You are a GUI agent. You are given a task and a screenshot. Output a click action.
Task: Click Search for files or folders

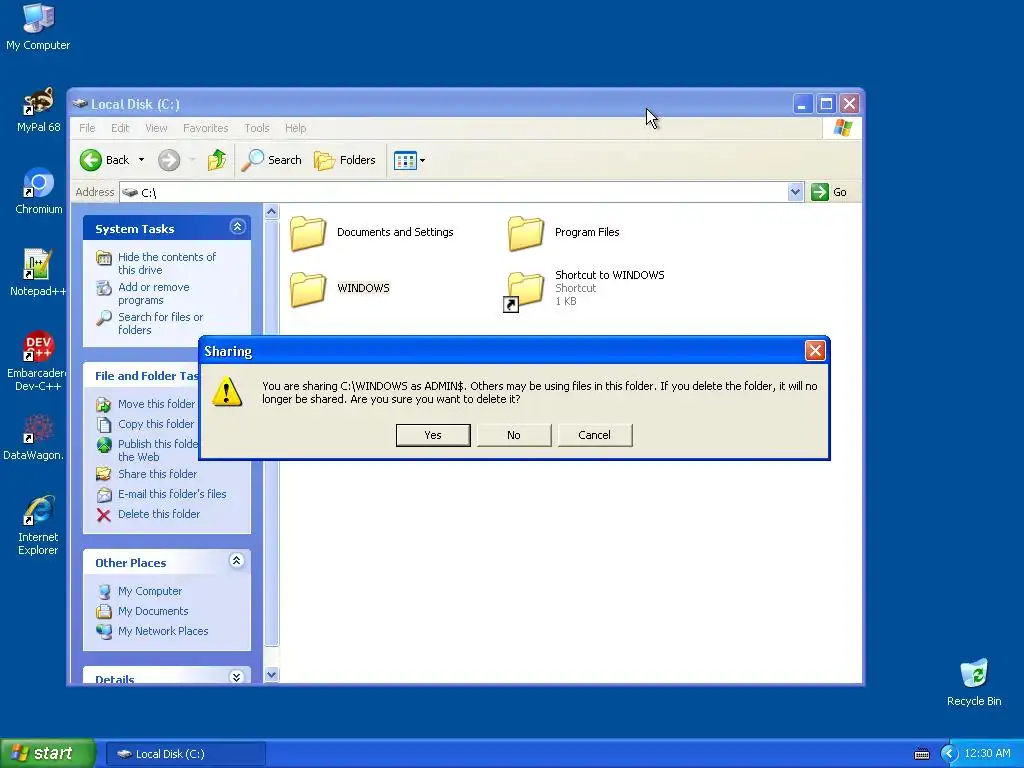[x=161, y=323]
